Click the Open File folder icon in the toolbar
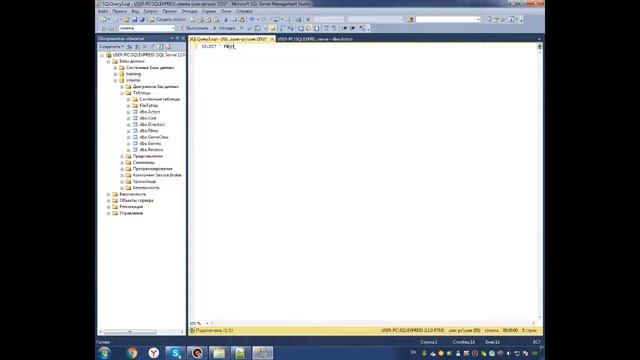 (126, 19)
